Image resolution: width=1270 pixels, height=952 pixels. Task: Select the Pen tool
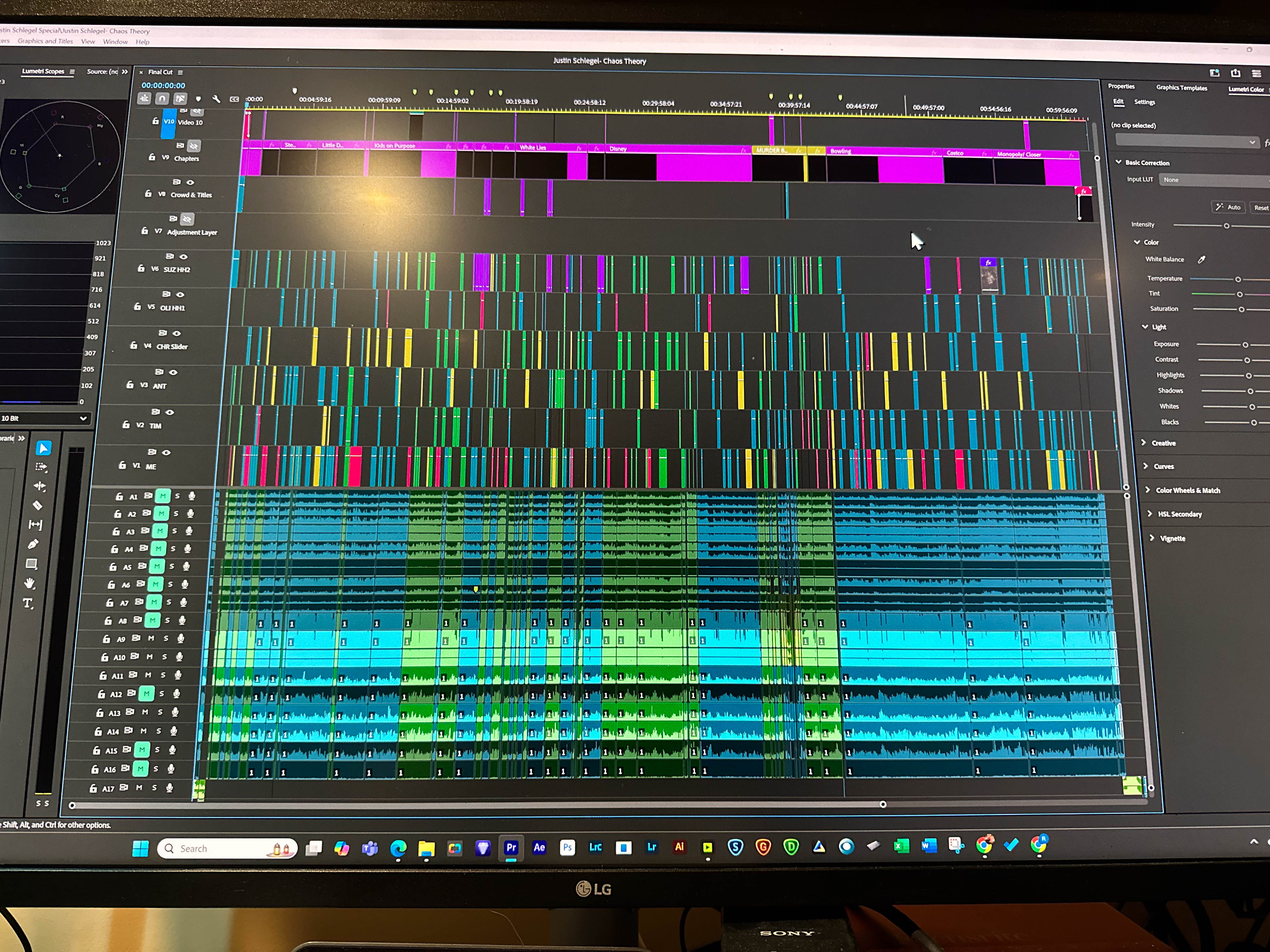point(33,544)
